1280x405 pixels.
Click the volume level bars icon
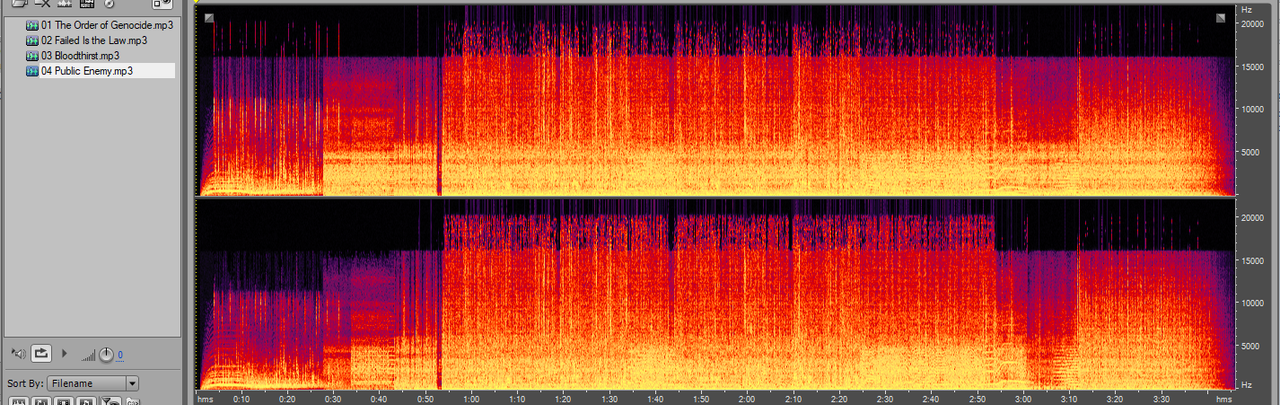click(89, 355)
